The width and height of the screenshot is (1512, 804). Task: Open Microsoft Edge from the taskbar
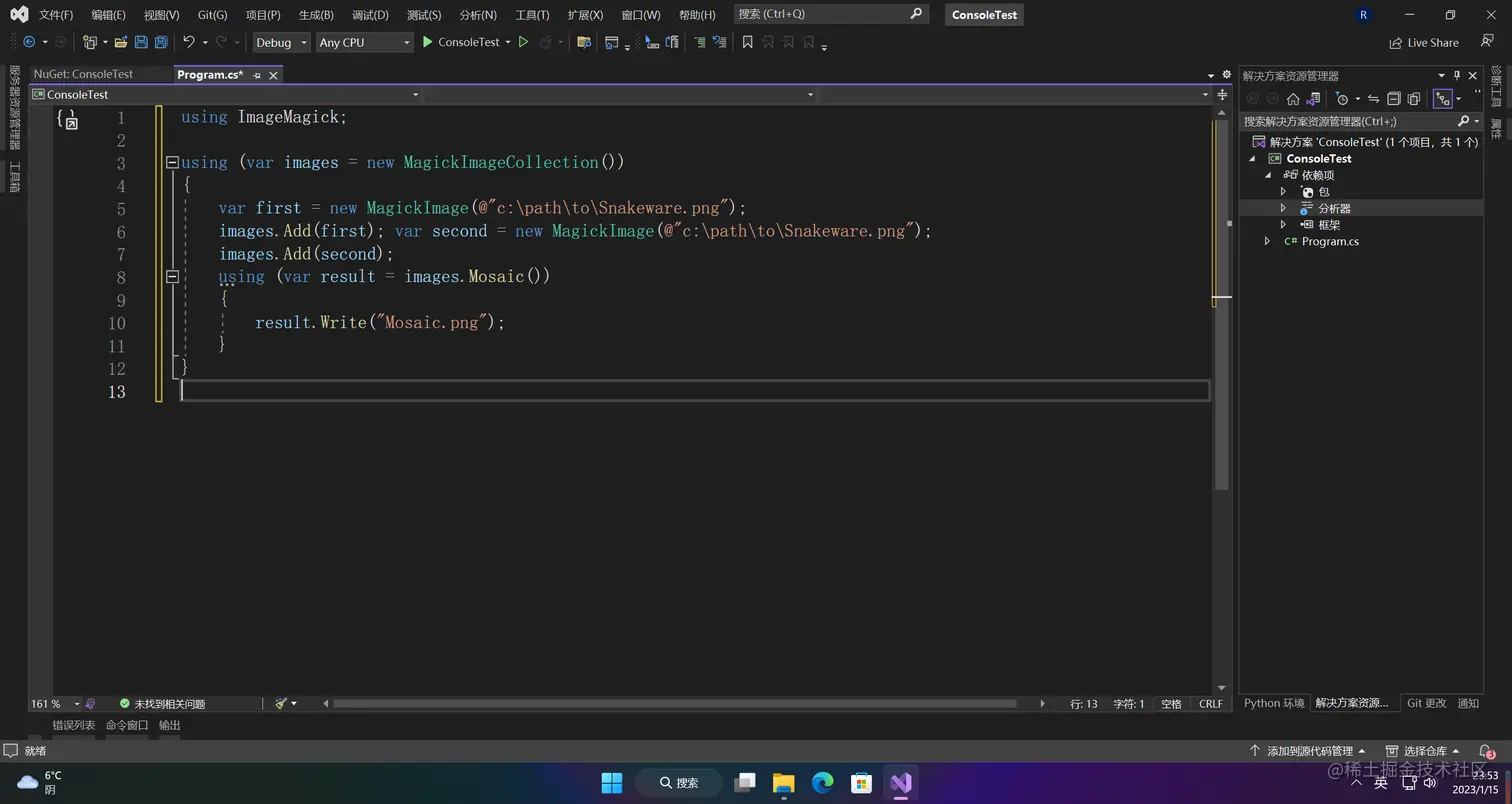822,782
